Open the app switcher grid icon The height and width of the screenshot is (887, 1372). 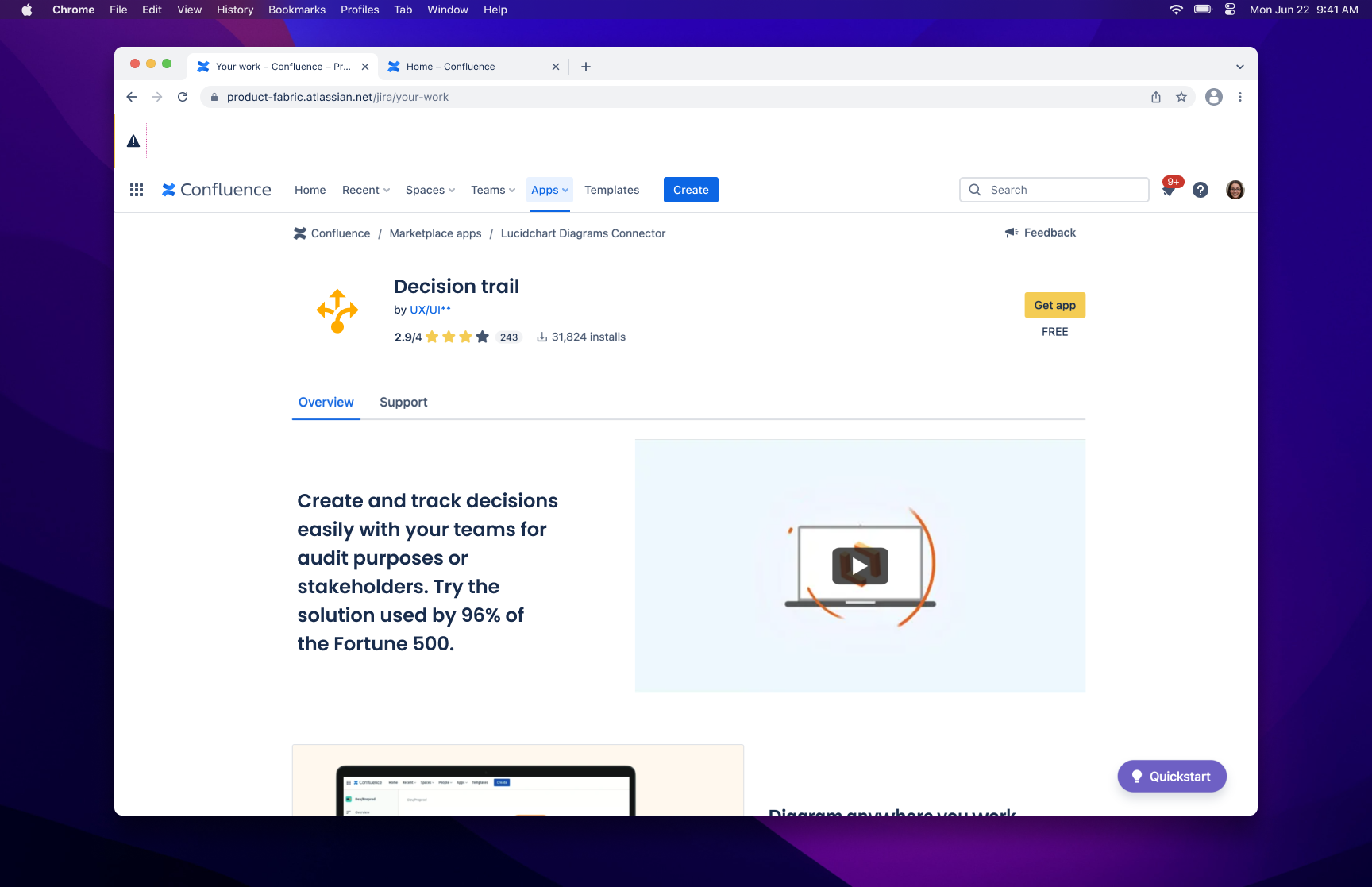(137, 190)
